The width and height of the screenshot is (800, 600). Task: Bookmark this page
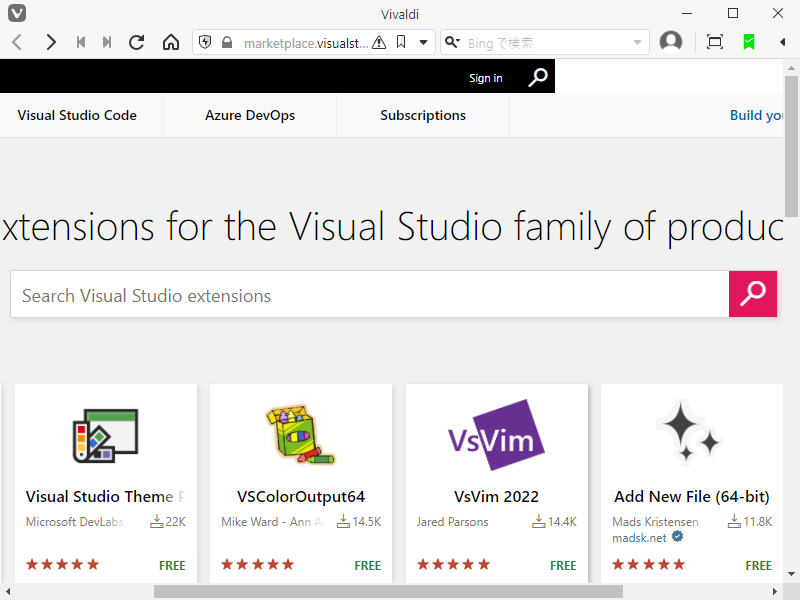tap(401, 42)
